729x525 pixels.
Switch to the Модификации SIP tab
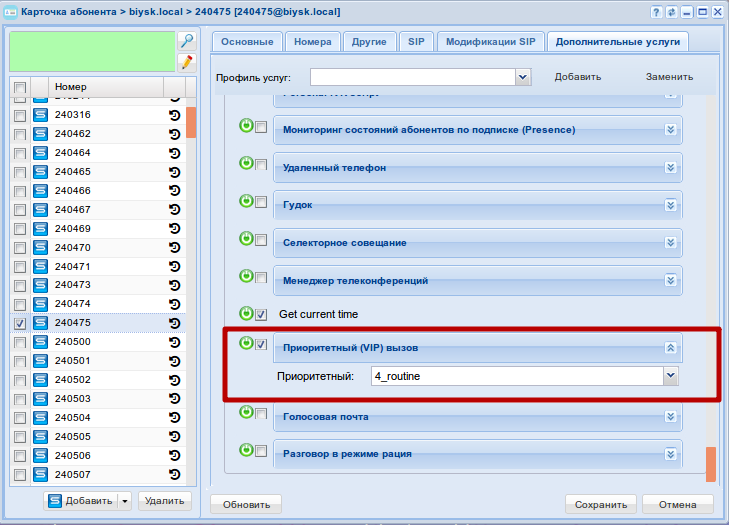pos(491,42)
